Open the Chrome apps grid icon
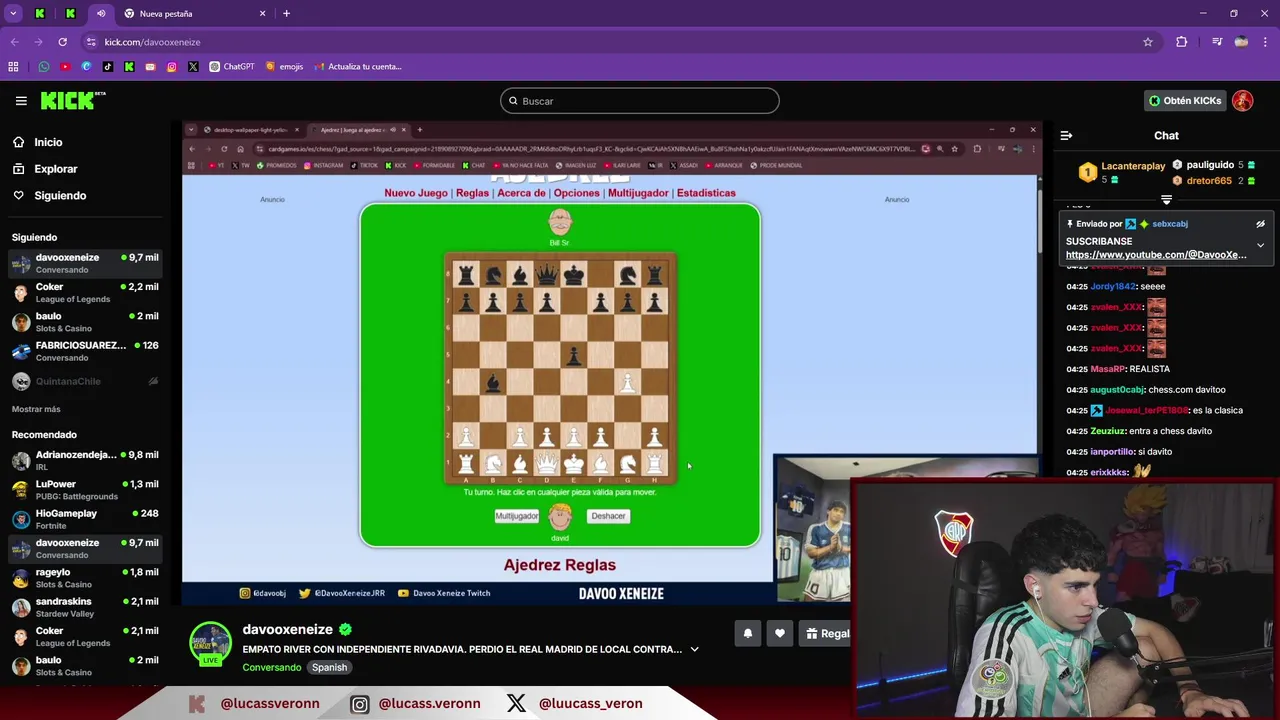Image resolution: width=1280 pixels, height=720 pixels. pyautogui.click(x=13, y=67)
